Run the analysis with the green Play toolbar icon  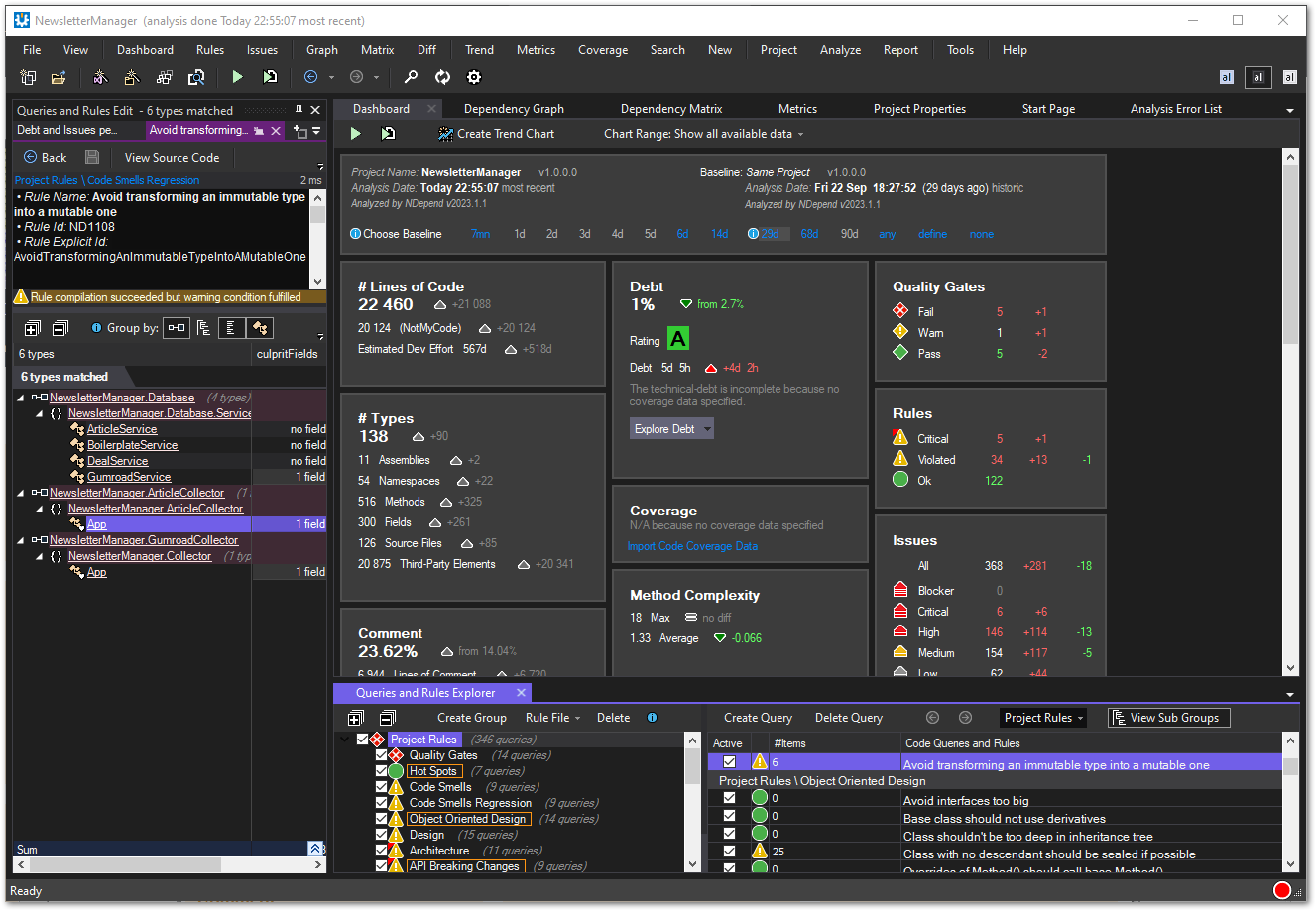[237, 76]
